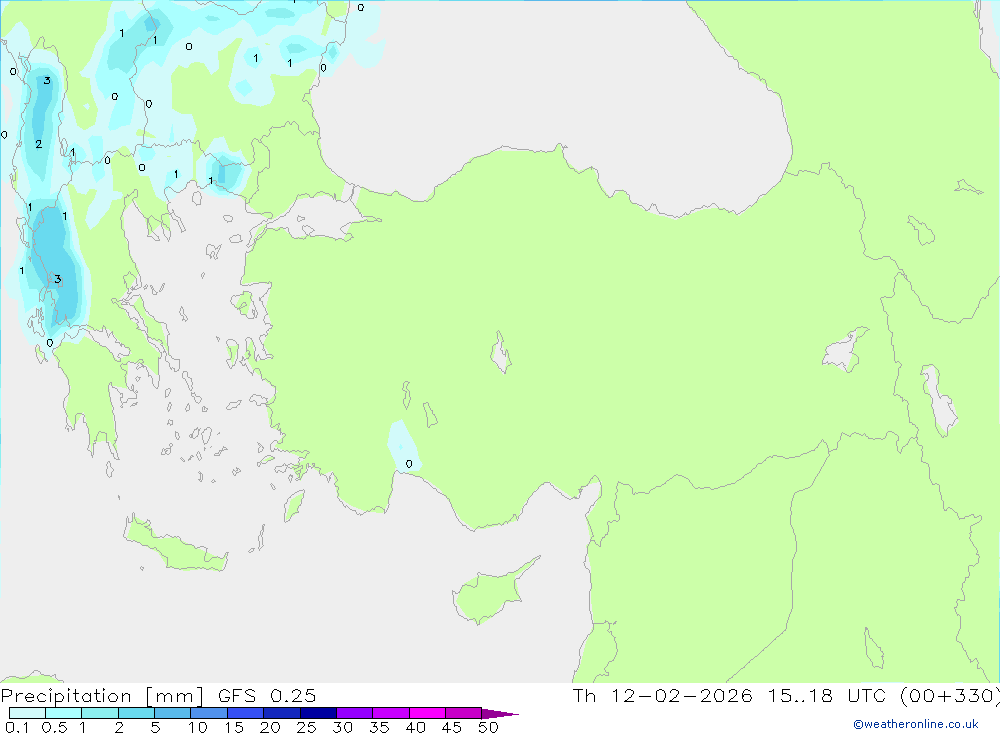Click the 45–50 mm legend color box
The width and height of the screenshot is (1000, 733).
pyautogui.click(x=464, y=713)
